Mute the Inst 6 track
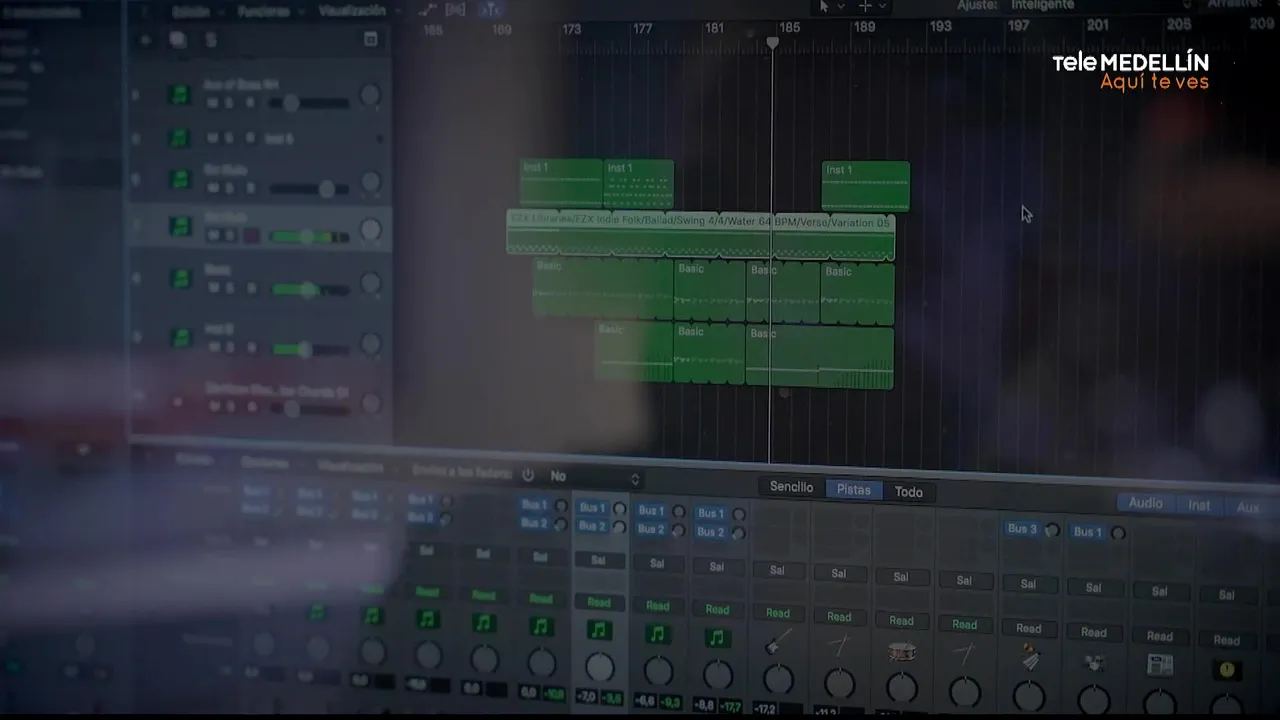 pos(212,138)
